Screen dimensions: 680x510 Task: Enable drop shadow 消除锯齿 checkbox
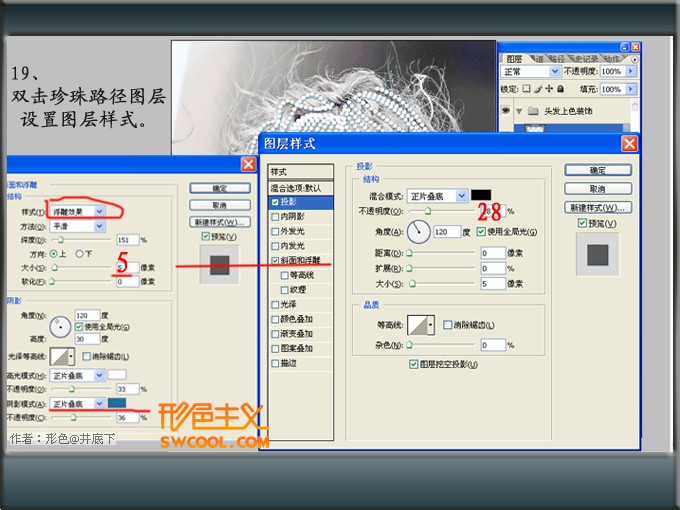point(448,325)
